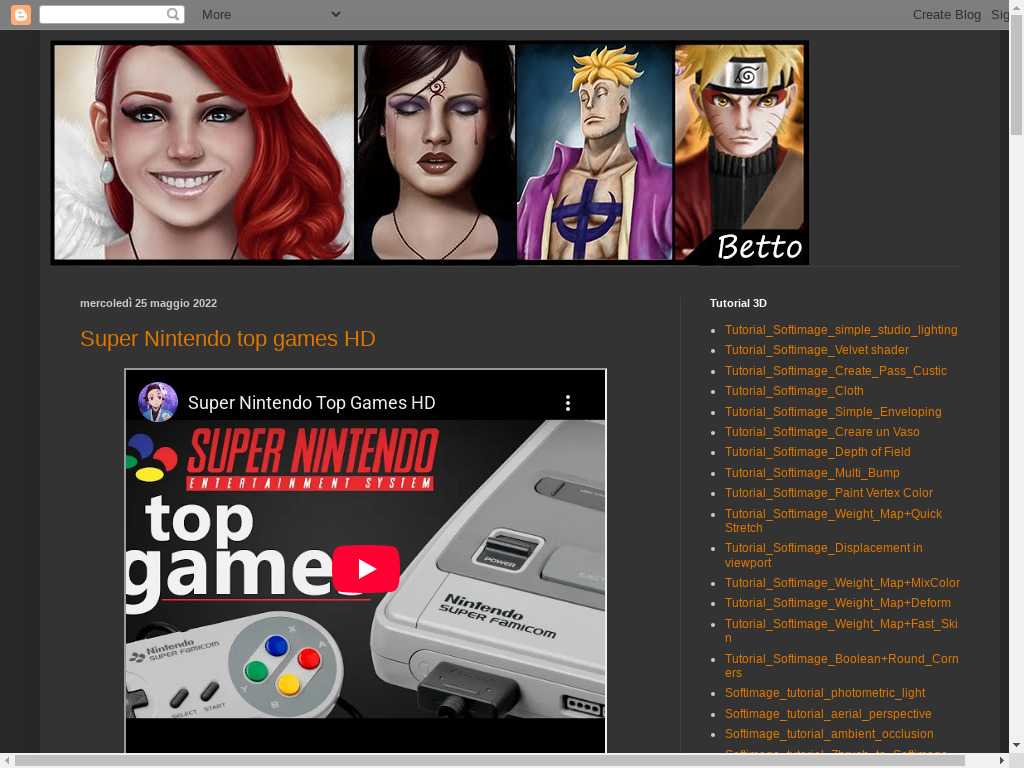Open the Tutorial_Softimage_Cloth link
The width and height of the screenshot is (1024, 768).
tap(794, 391)
